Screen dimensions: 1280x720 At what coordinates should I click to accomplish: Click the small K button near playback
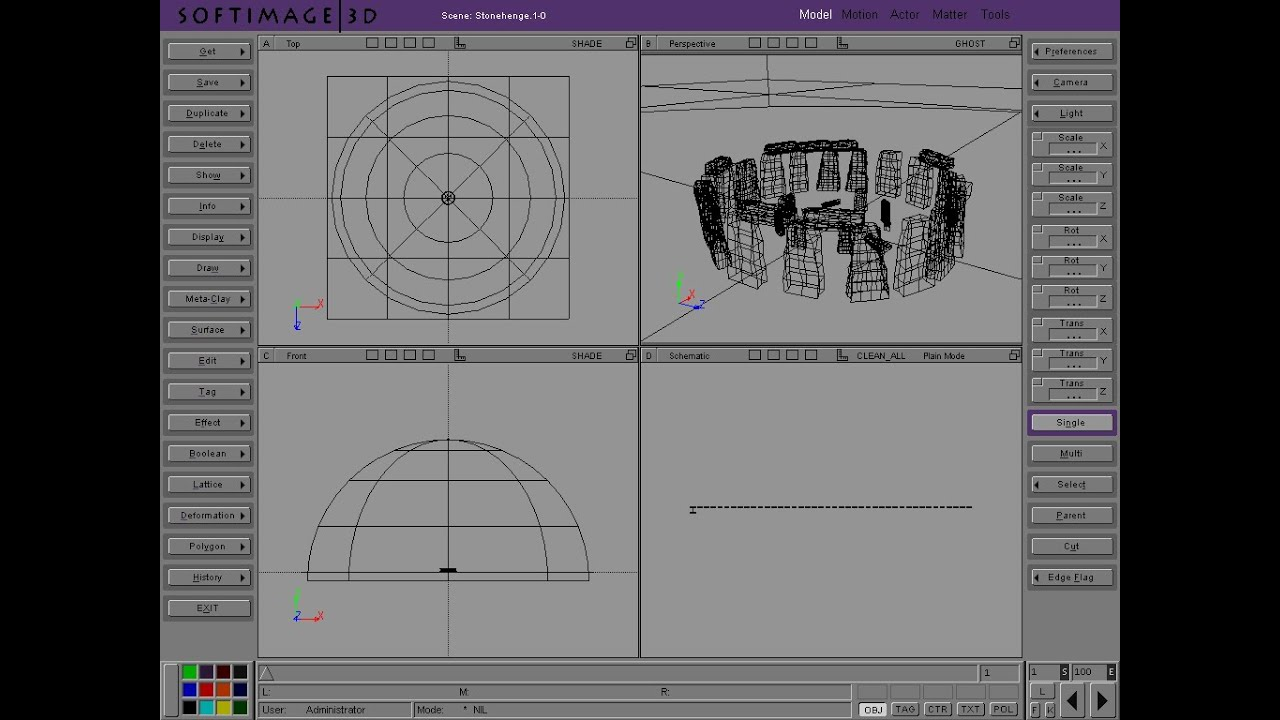[x=1050, y=710]
